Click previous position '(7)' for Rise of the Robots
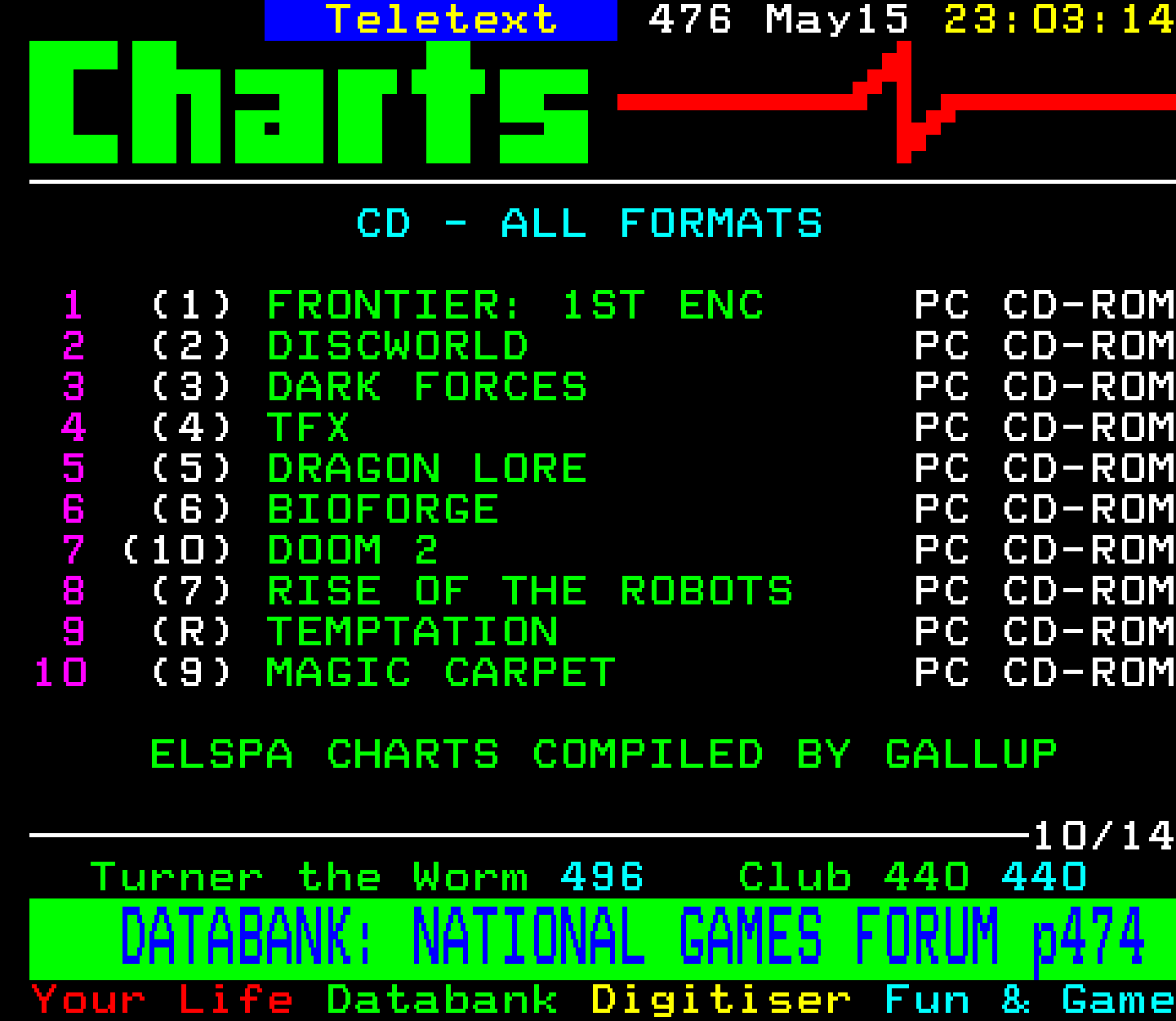The width and height of the screenshot is (1176, 1021). [192, 591]
